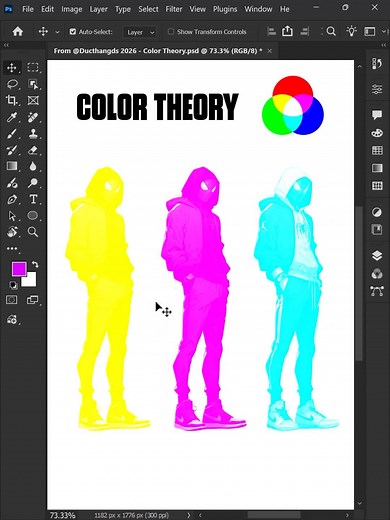Open the Edit menu

click(47, 9)
